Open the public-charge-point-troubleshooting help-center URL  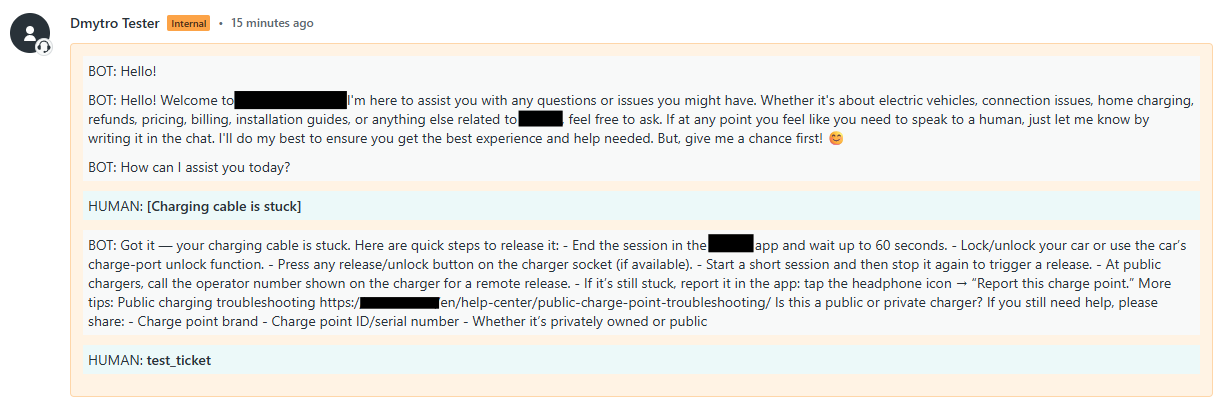565,302
